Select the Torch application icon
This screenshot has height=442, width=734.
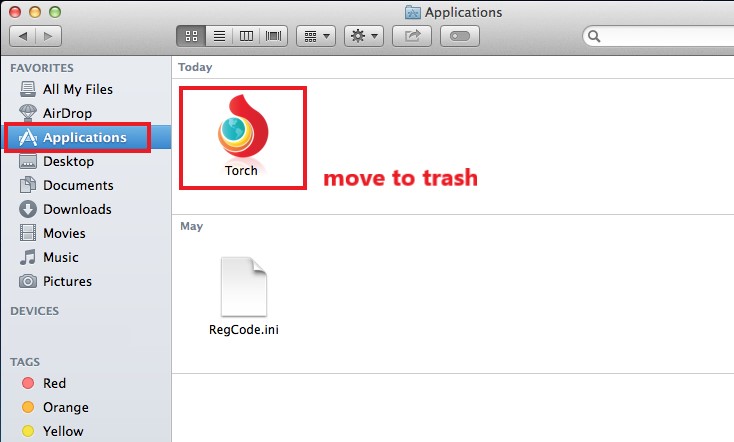[242, 126]
